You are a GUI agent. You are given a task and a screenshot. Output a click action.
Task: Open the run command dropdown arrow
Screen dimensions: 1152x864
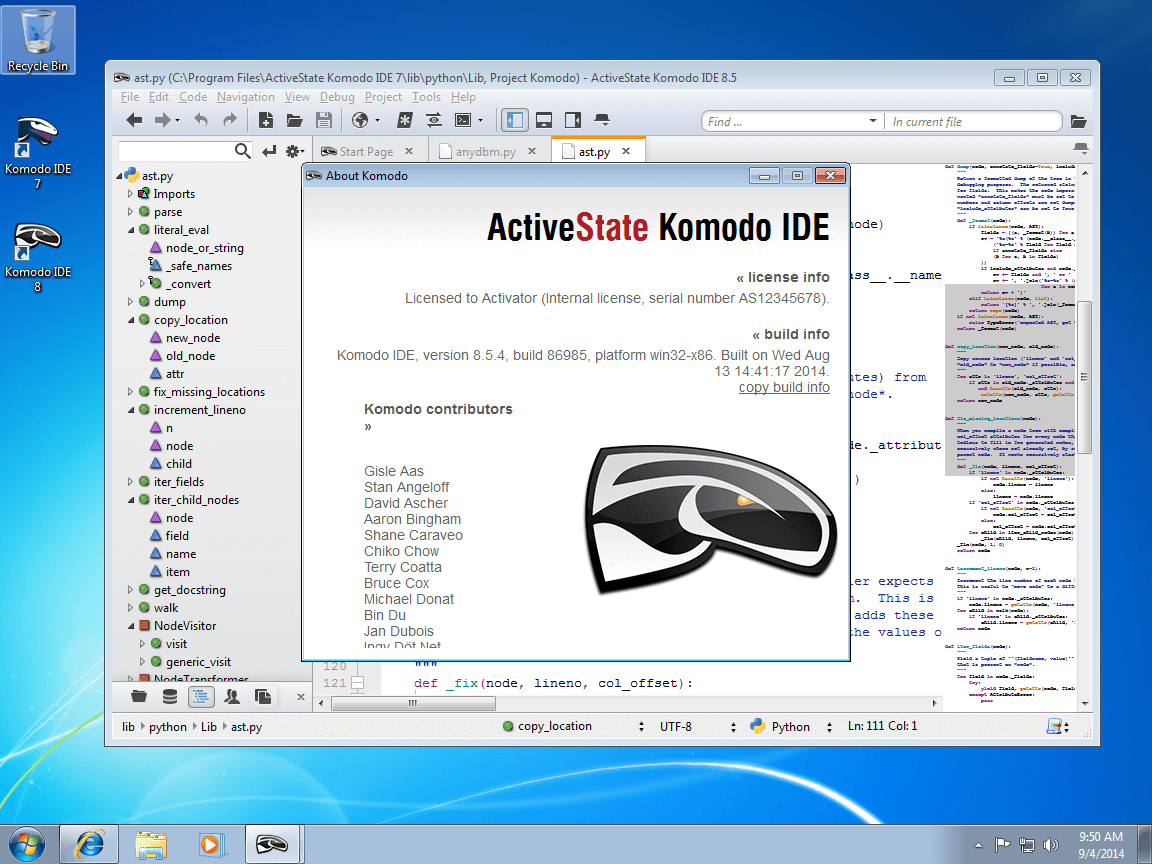(x=480, y=120)
